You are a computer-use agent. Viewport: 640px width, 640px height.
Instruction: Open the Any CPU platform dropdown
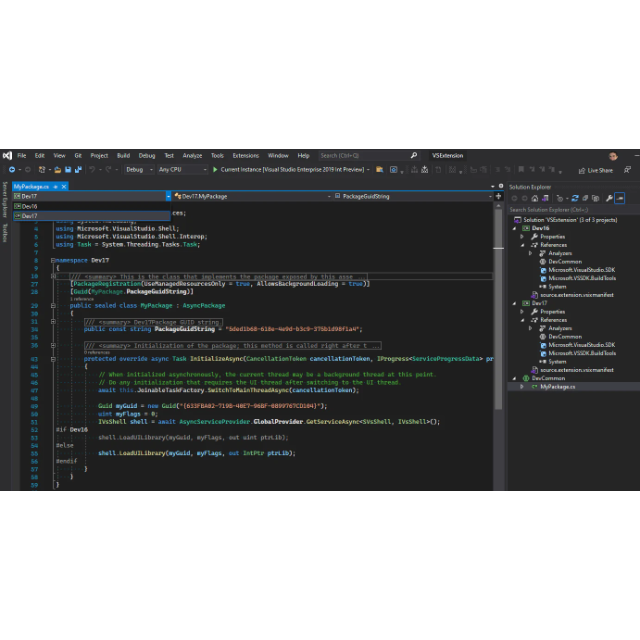tap(182, 169)
